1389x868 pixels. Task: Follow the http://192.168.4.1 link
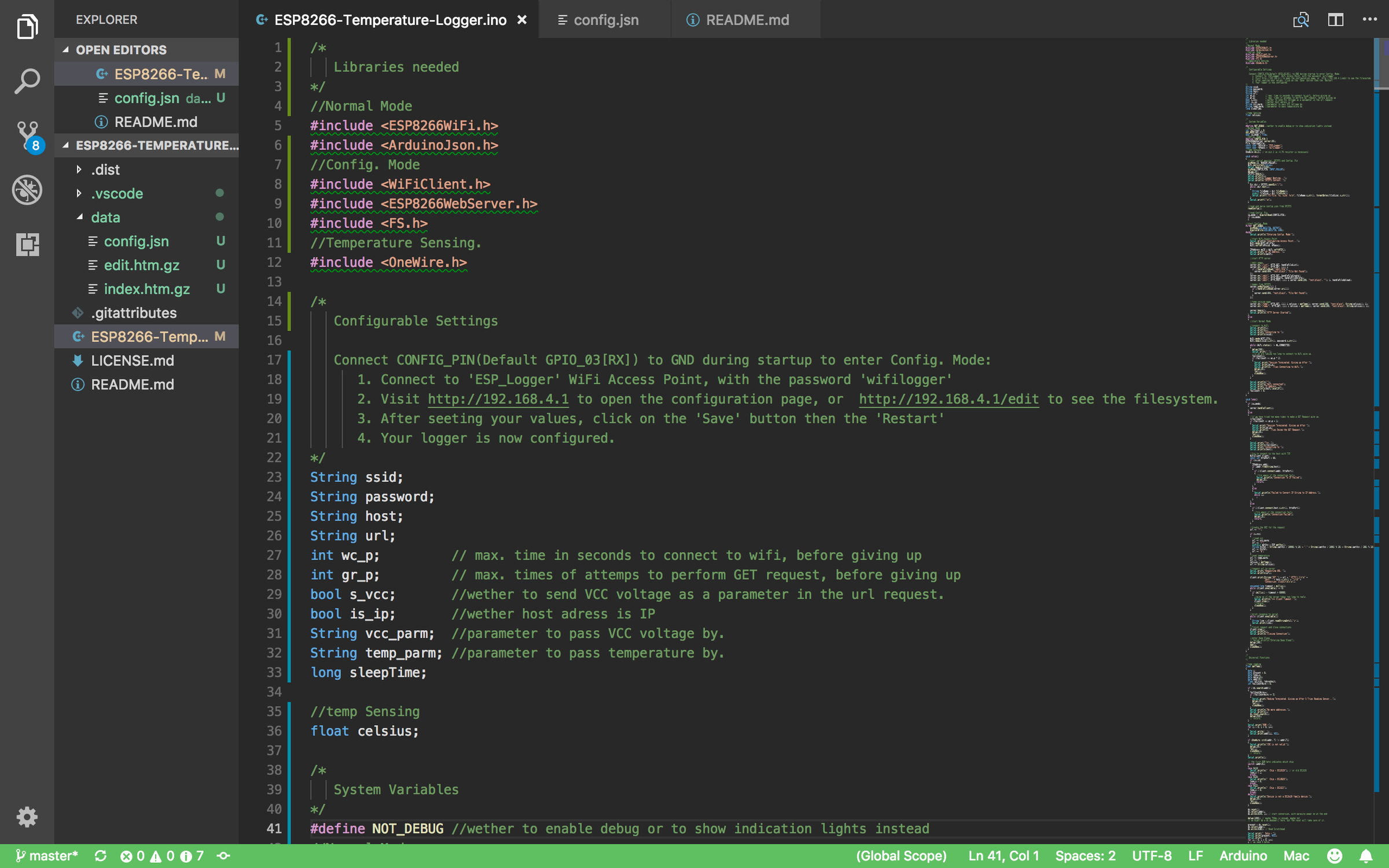pyautogui.click(x=498, y=399)
